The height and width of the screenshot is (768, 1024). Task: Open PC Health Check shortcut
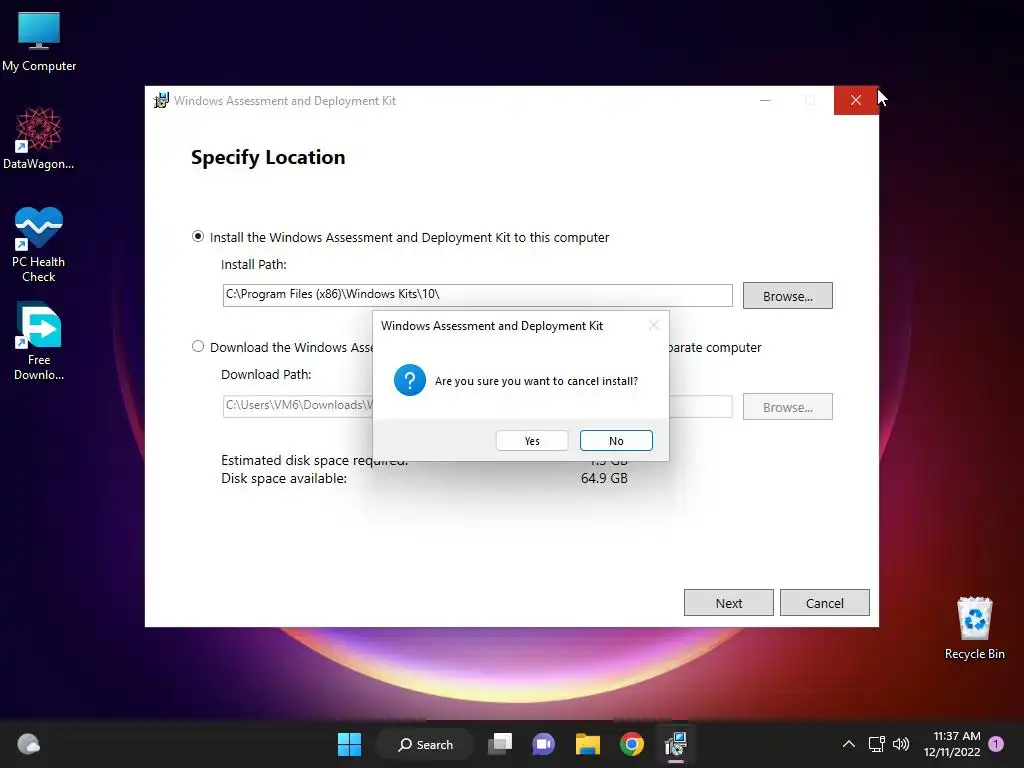(39, 245)
